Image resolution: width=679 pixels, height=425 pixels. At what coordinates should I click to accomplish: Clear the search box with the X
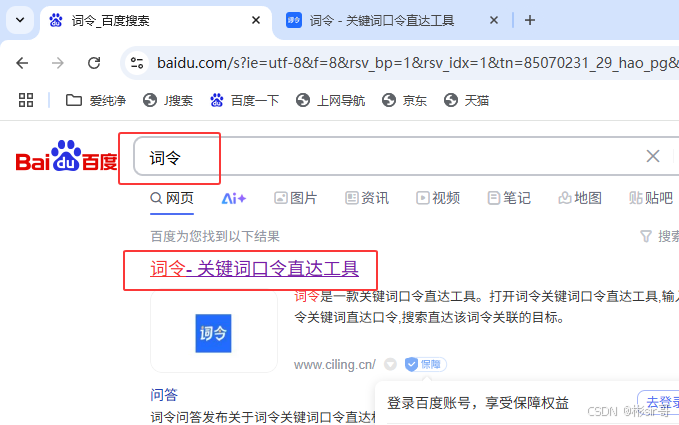point(653,156)
